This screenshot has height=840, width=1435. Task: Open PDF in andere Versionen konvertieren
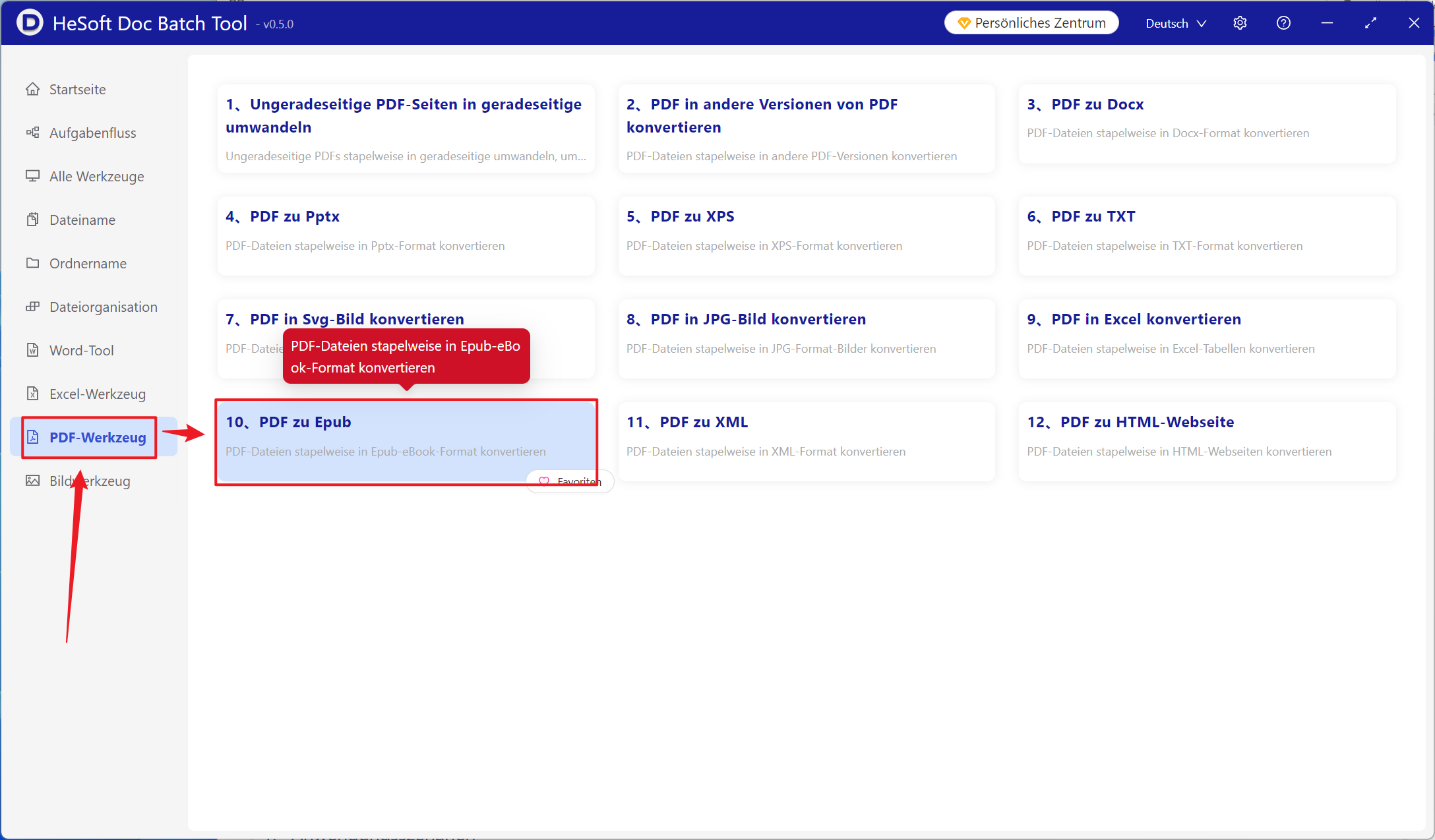(x=807, y=129)
